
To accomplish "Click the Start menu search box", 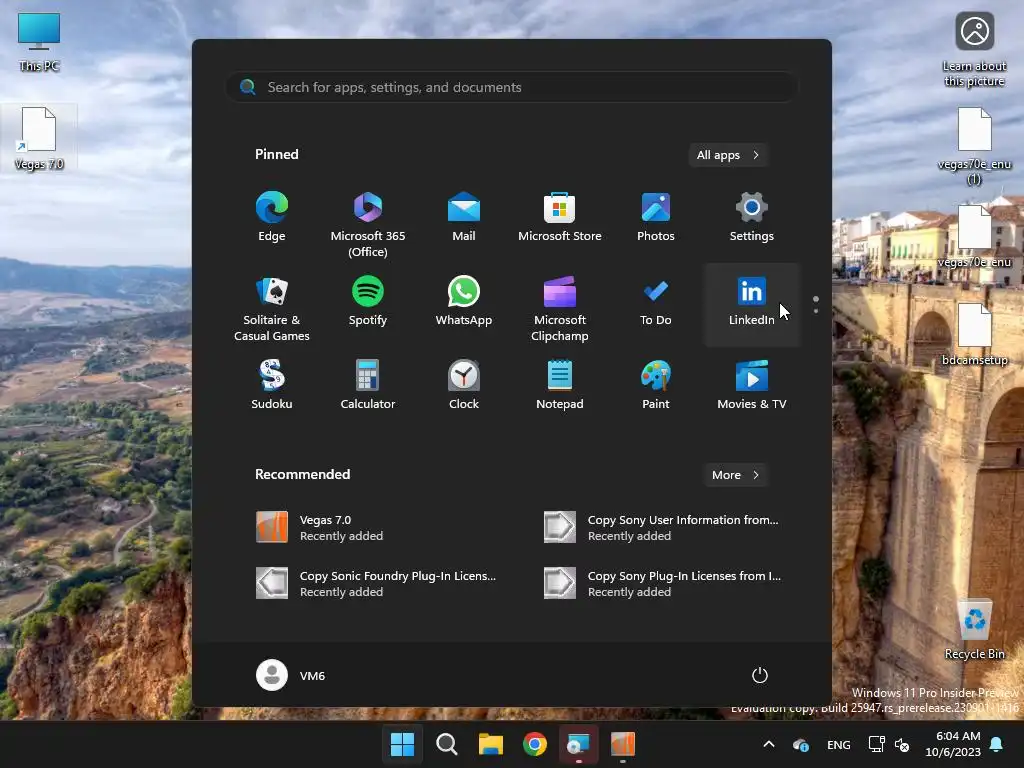I will 512,87.
